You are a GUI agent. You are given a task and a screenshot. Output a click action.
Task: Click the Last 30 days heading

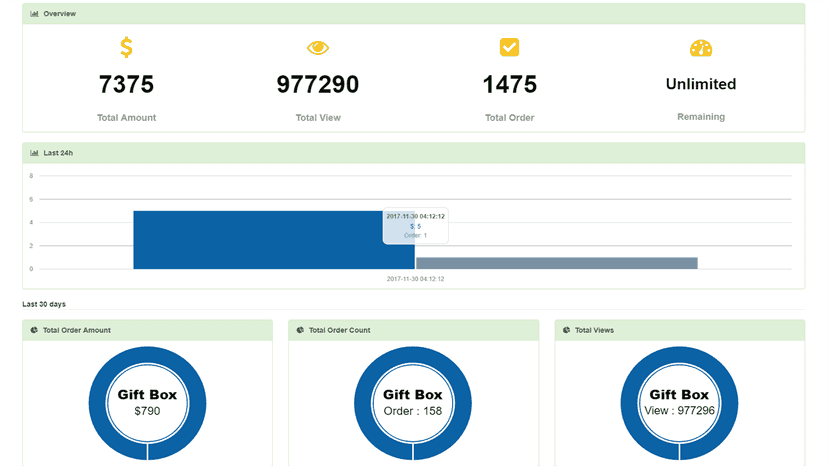click(x=44, y=304)
